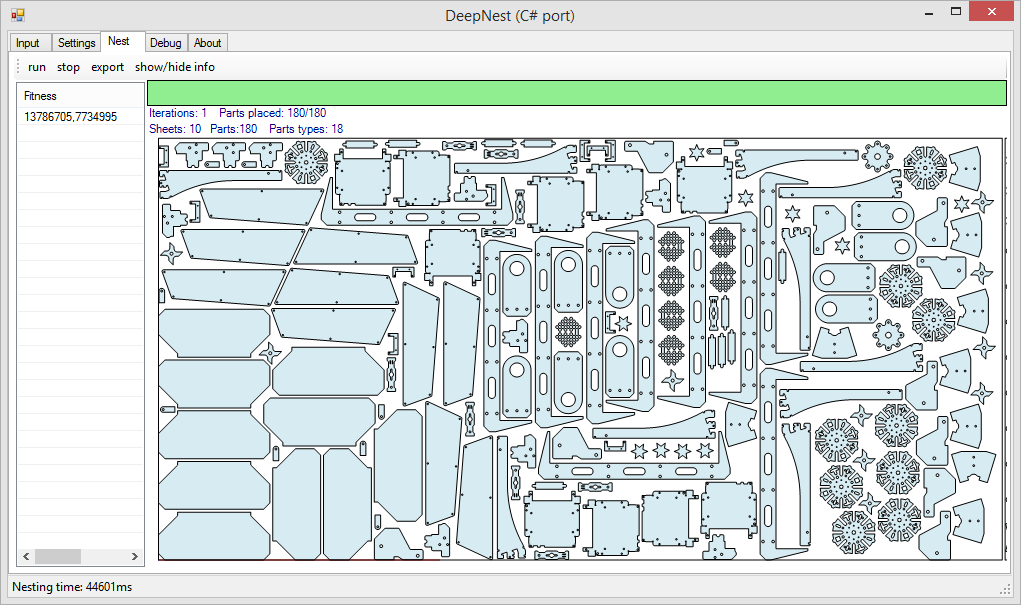Go to the Debug tab
Viewport: 1021px width, 605px height.
165,43
